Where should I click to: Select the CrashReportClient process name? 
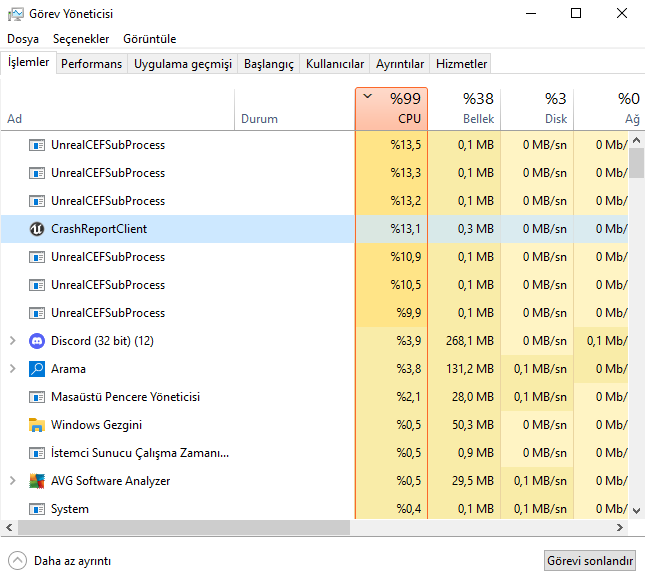click(99, 229)
